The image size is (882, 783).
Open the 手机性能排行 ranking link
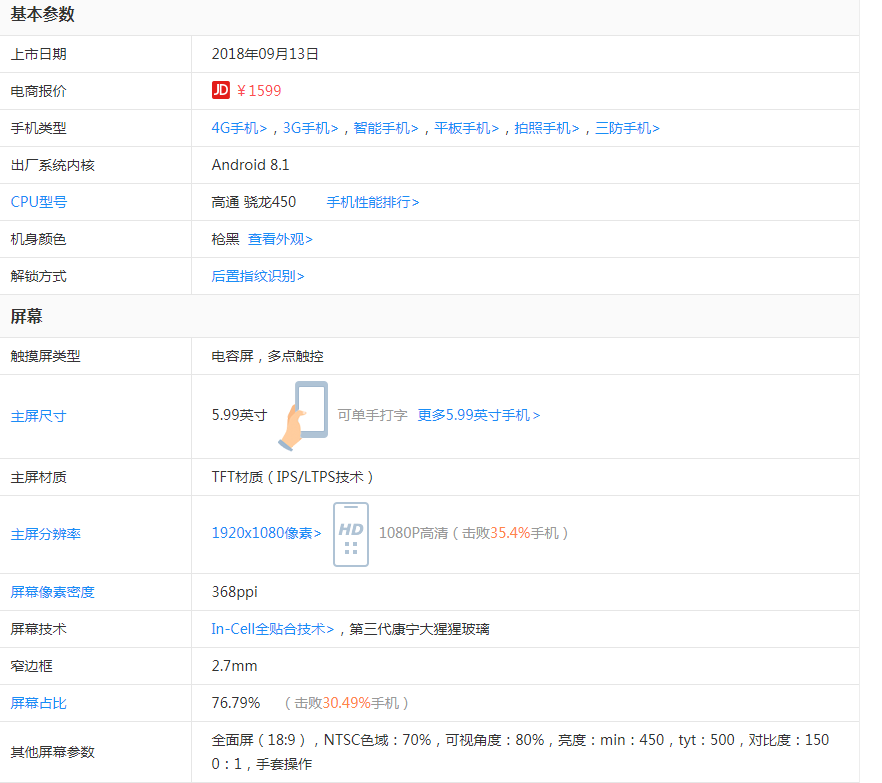(x=370, y=201)
